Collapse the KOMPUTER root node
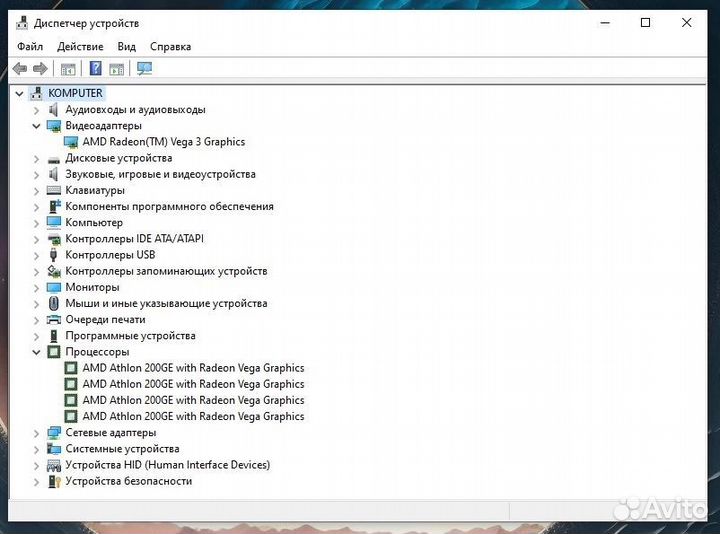This screenshot has width=720, height=534. point(19,93)
